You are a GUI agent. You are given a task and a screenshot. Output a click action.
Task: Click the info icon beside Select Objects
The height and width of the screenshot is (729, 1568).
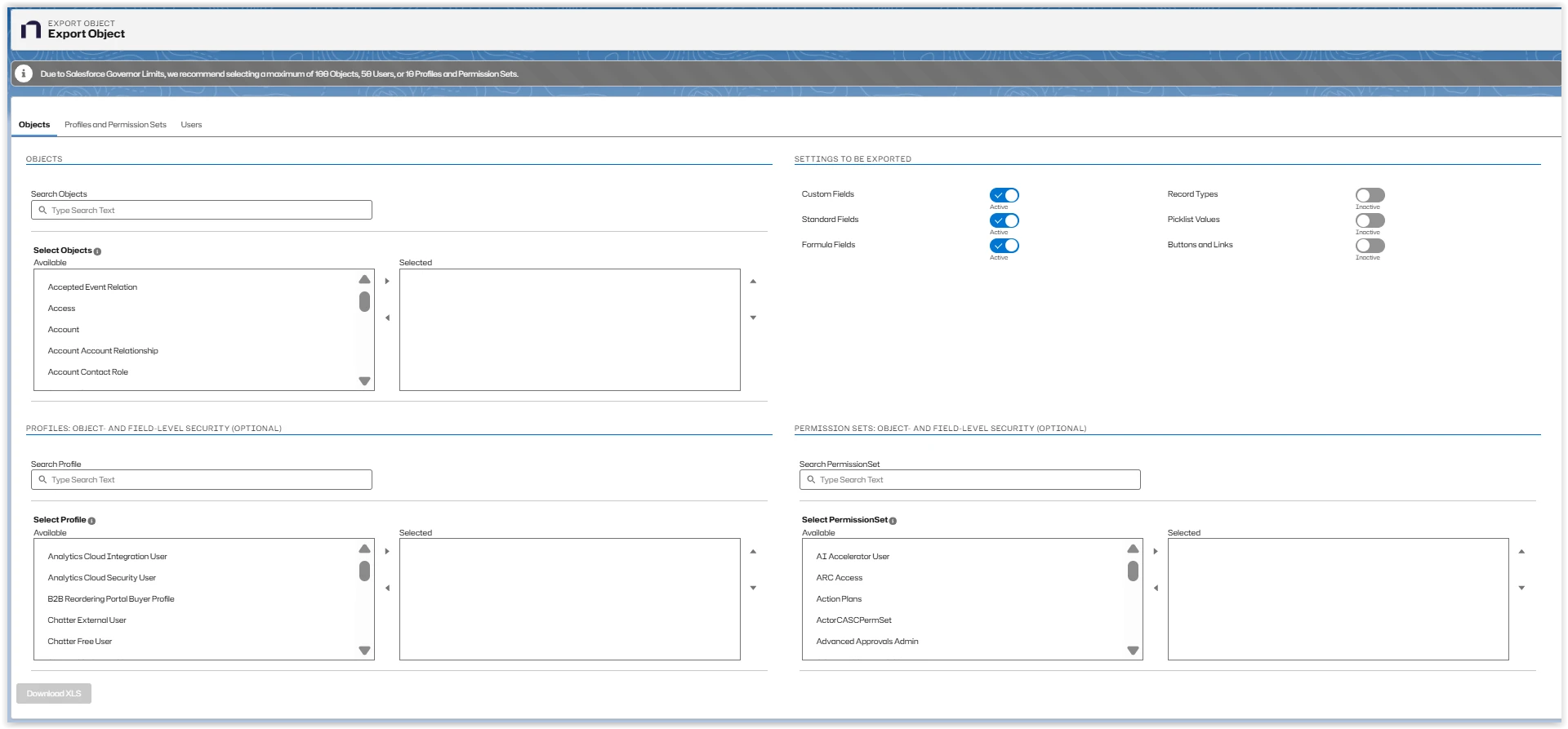tap(97, 251)
